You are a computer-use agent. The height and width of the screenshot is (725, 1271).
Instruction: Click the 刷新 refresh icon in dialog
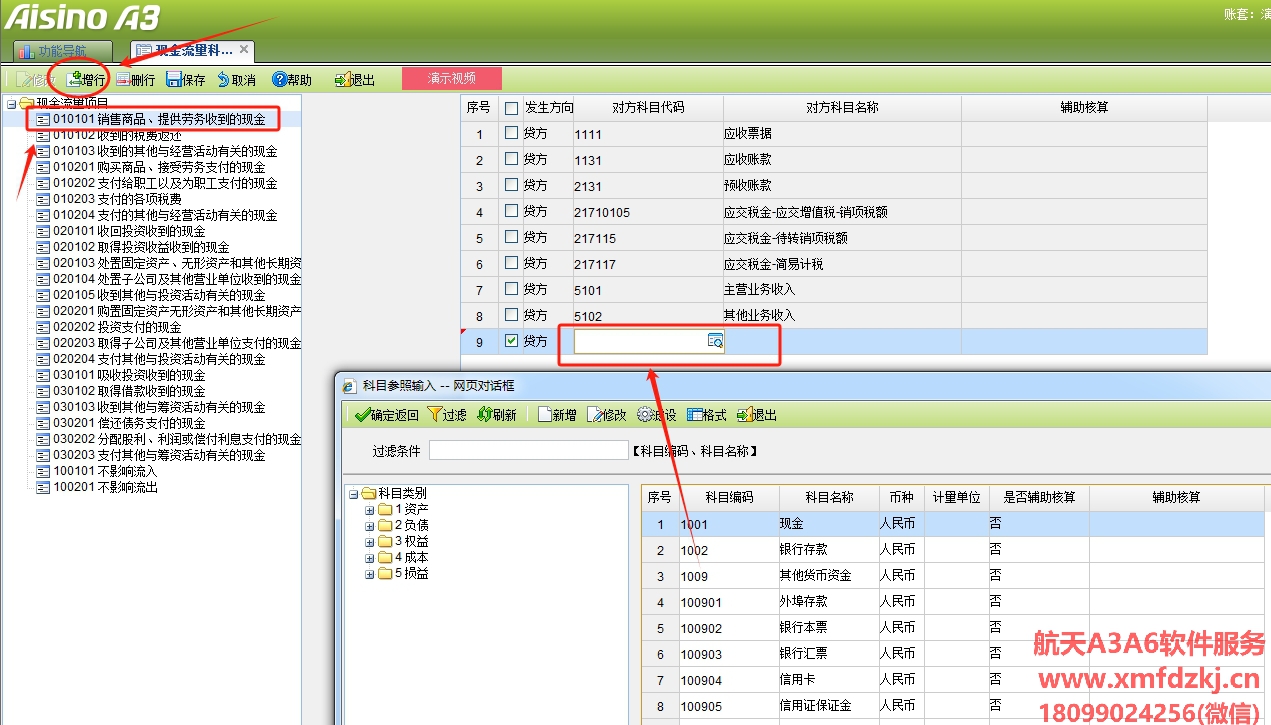tap(485, 415)
